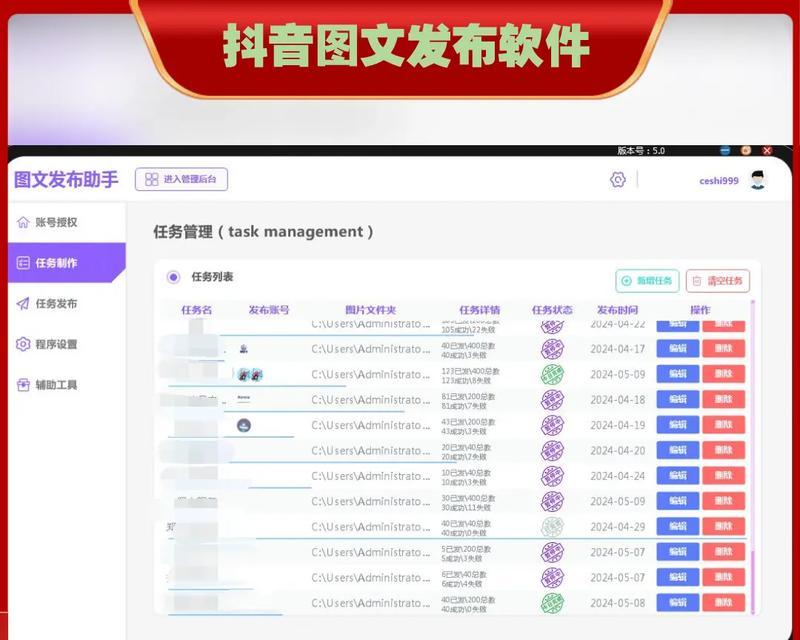Click plus icon on 新增任务 button
The width and height of the screenshot is (800, 640).
[627, 281]
